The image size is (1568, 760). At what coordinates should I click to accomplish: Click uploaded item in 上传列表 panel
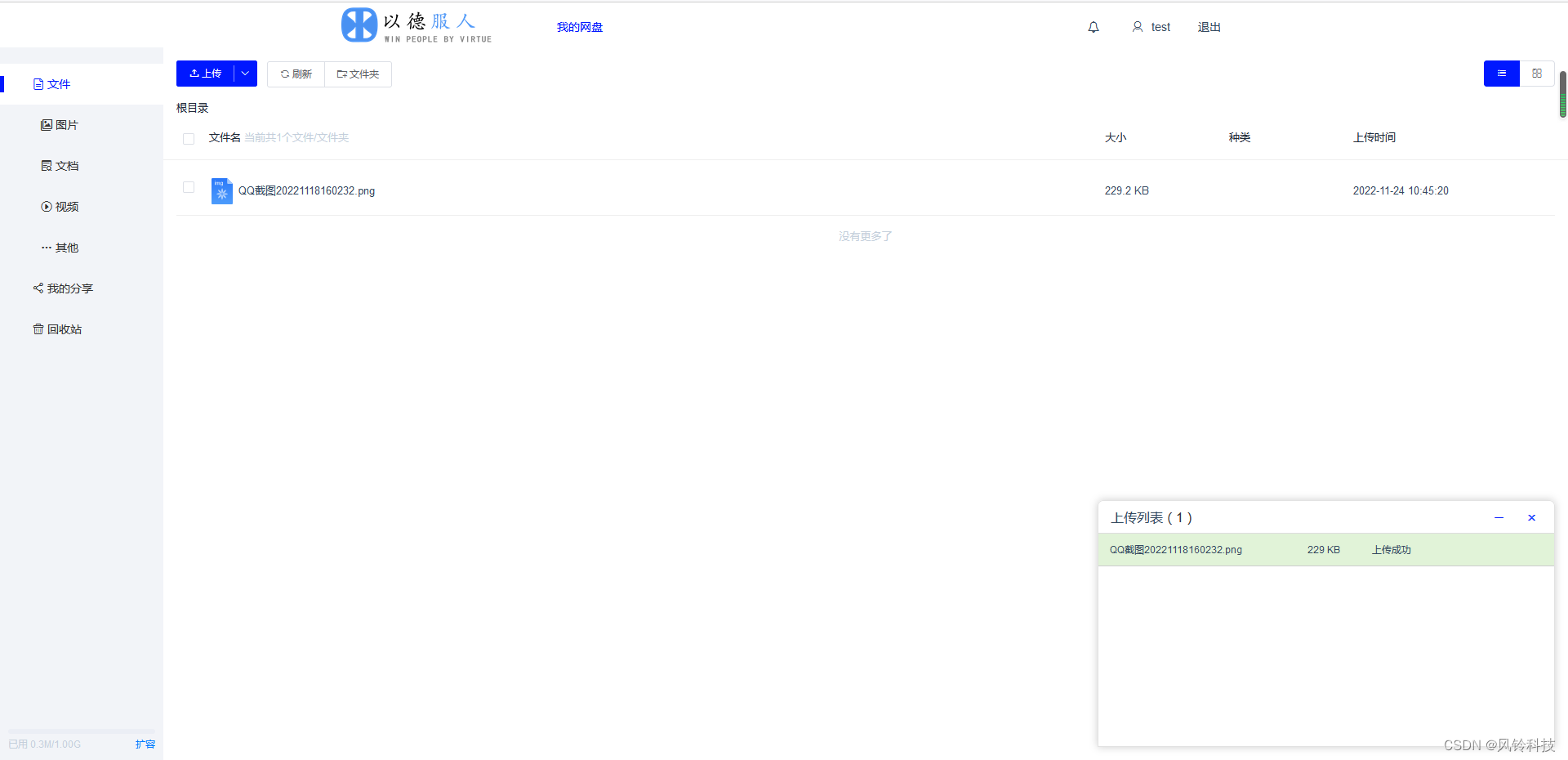tap(1326, 550)
